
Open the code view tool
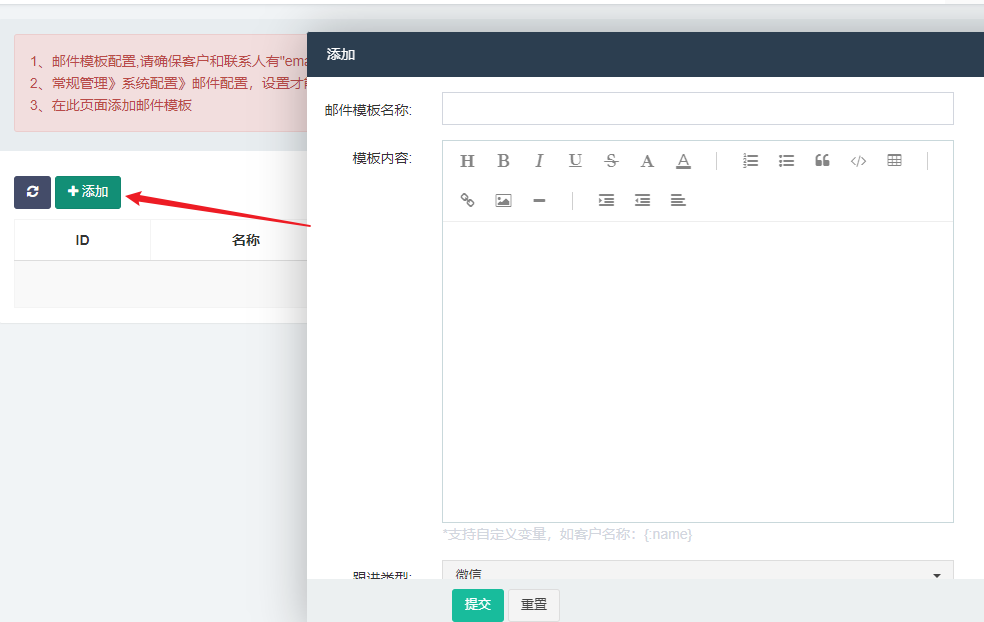tap(858, 160)
